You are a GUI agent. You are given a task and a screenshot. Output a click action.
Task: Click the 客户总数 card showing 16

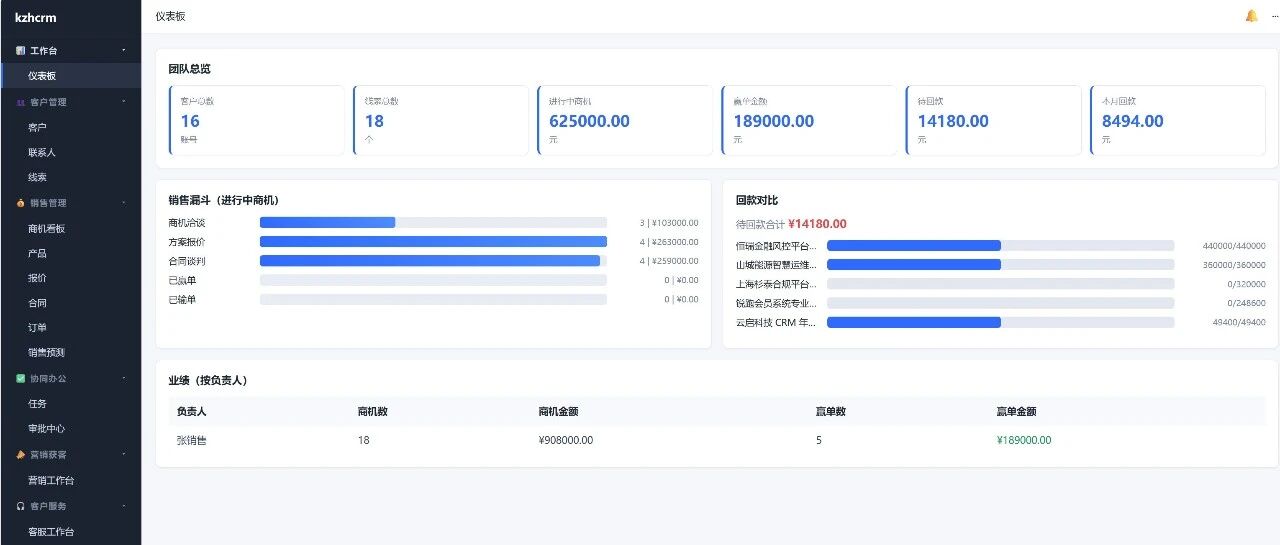pyautogui.click(x=256, y=120)
